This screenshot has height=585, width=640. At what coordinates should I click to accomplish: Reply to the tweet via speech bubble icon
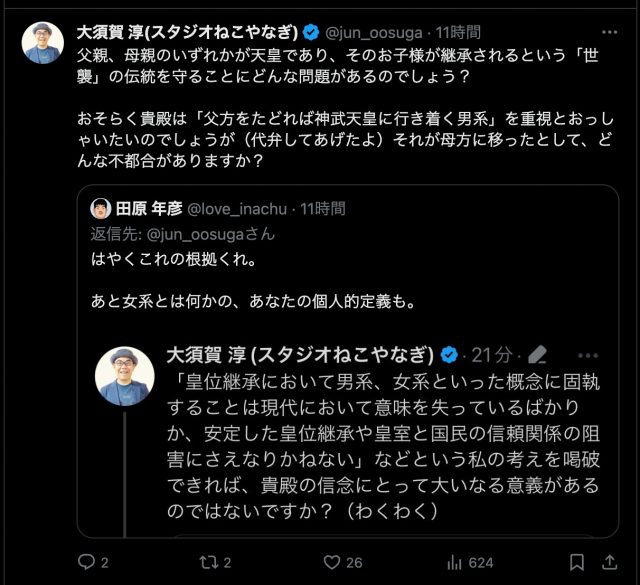coord(86,563)
